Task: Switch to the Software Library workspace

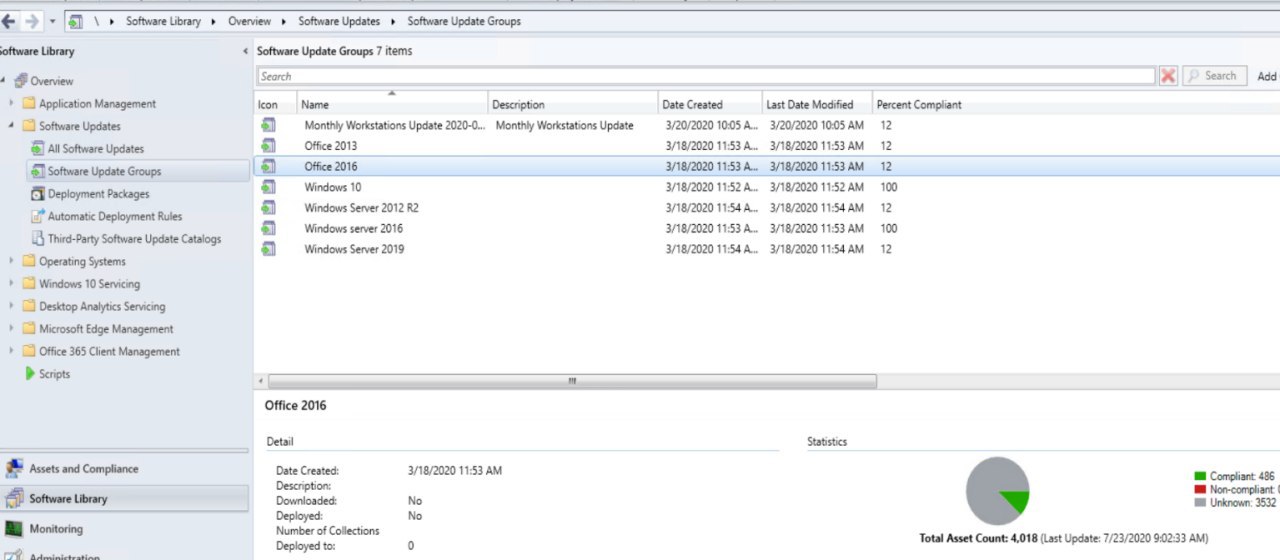Action: pyautogui.click(x=124, y=498)
